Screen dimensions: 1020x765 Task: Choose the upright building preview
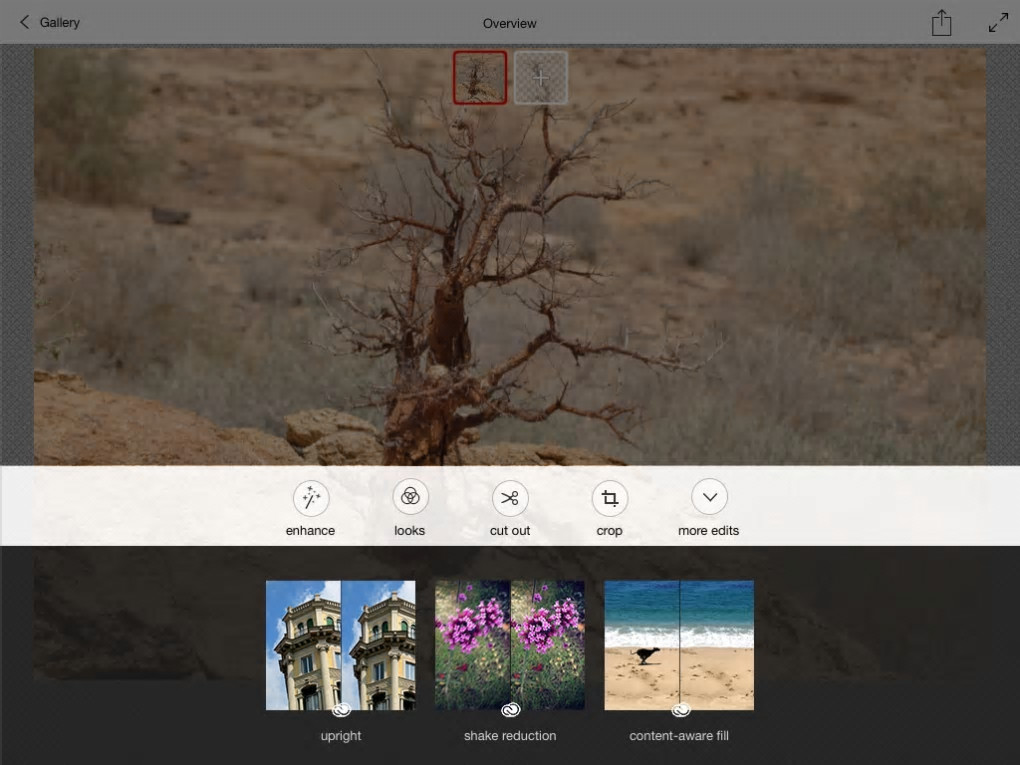[341, 645]
